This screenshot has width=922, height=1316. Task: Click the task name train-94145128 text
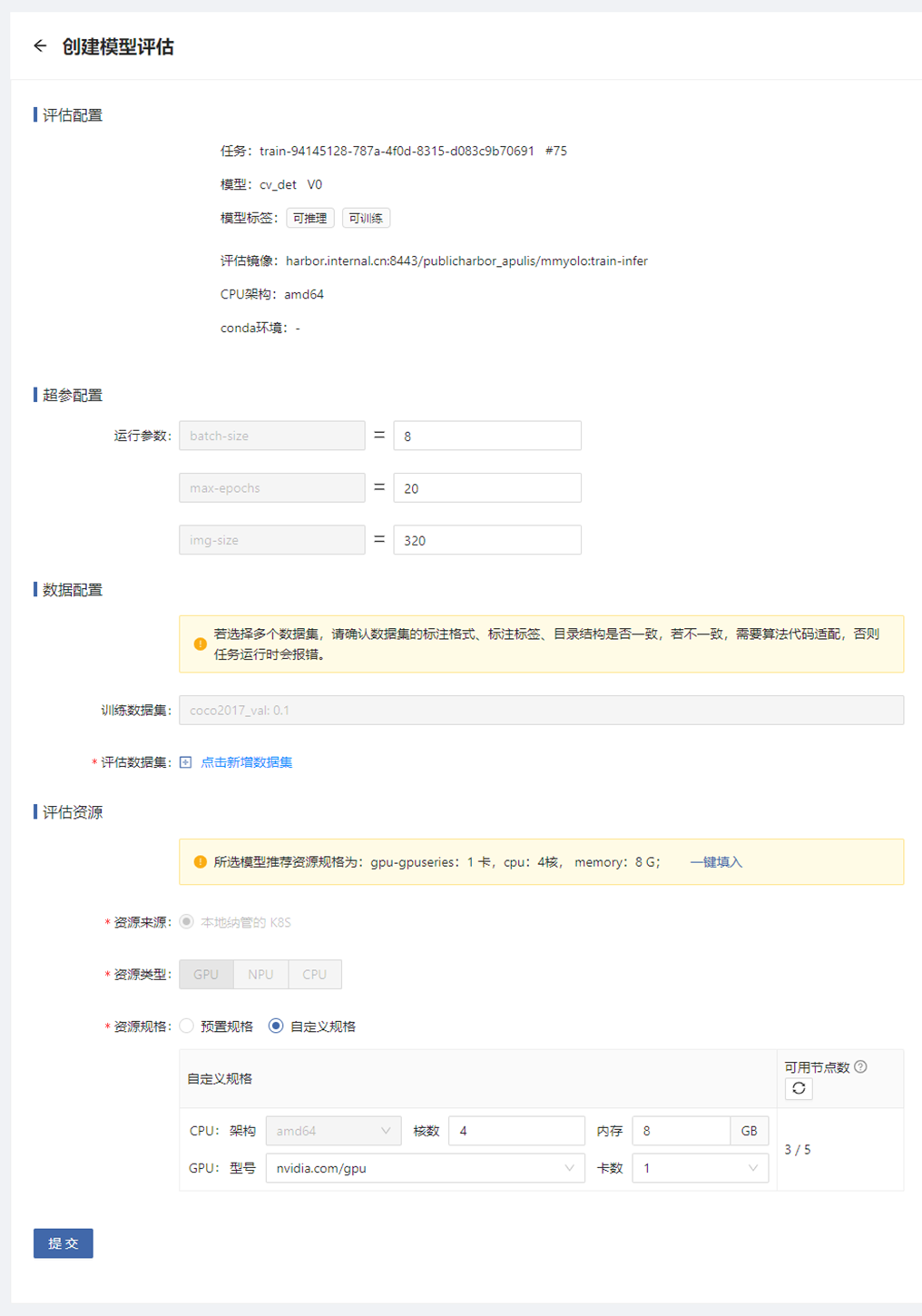(397, 151)
